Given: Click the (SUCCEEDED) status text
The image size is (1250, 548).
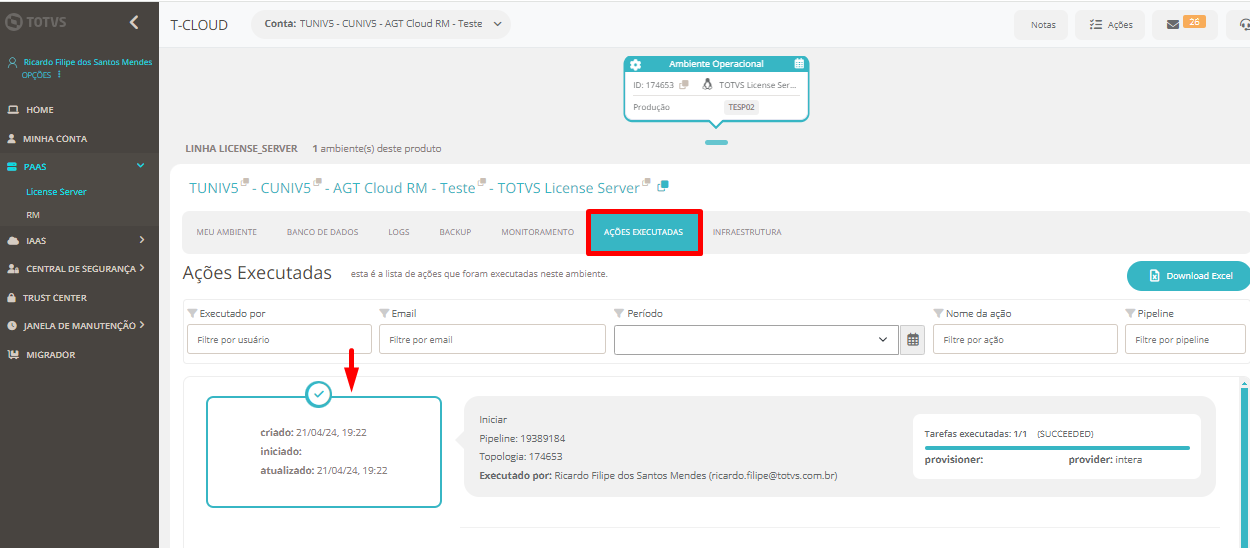Looking at the screenshot, I should (x=1065, y=434).
